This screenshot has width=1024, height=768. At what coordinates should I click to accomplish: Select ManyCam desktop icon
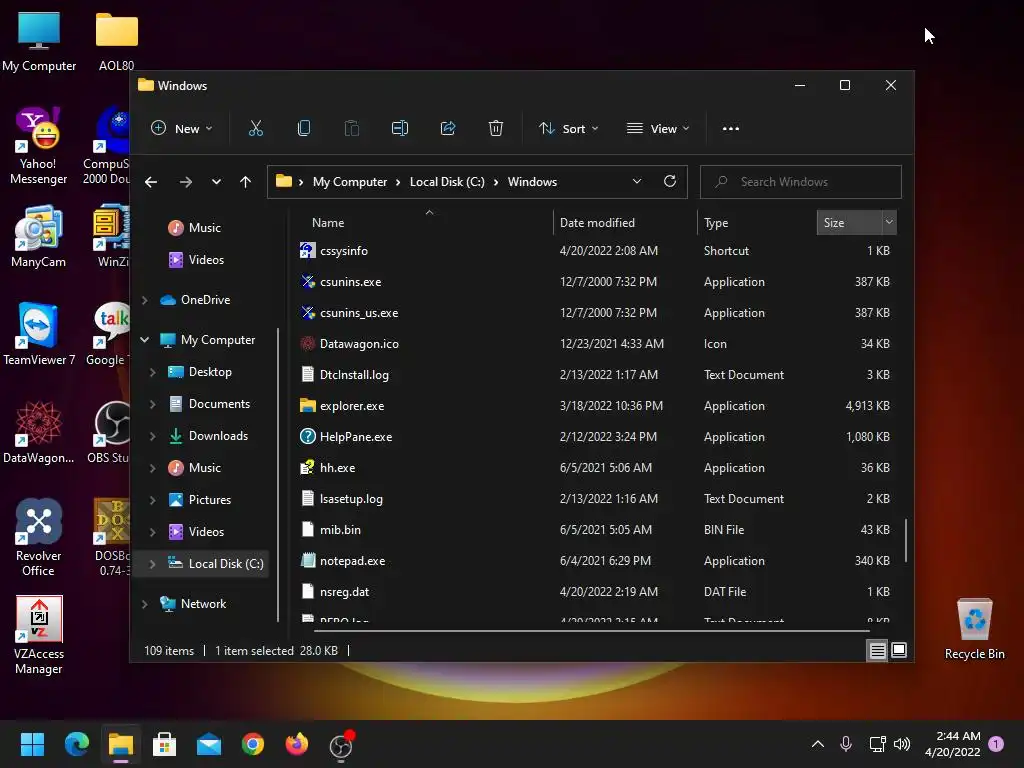(39, 236)
